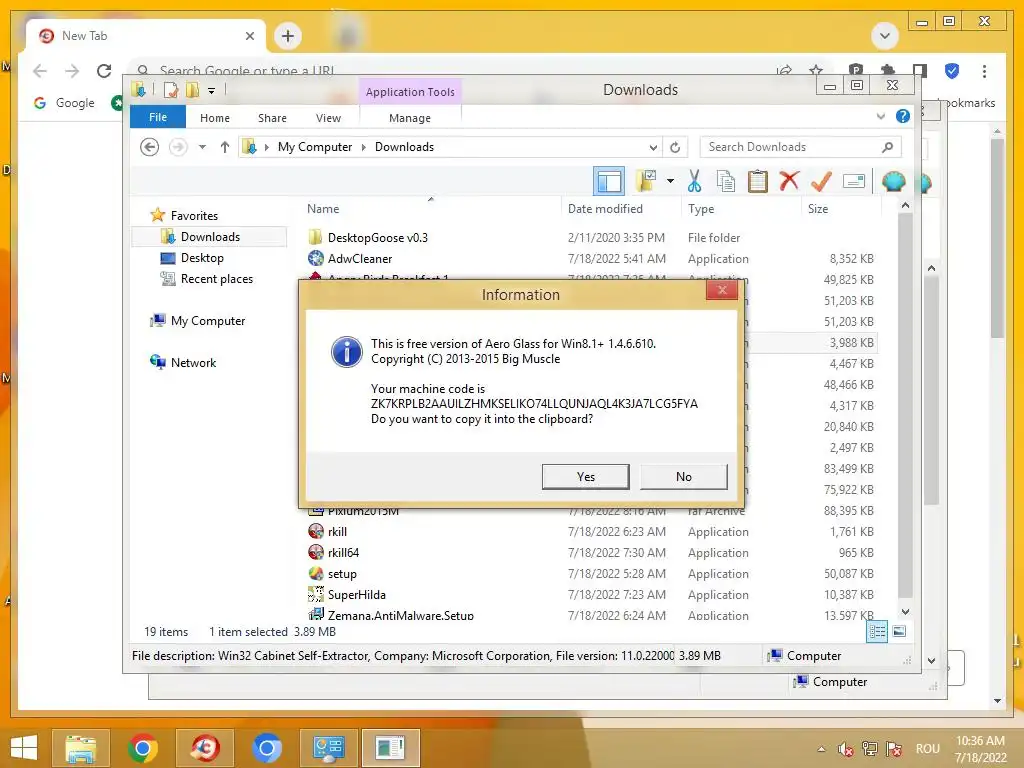Go back in Explorer navigation
Viewport: 1024px width, 768px height.
point(150,147)
